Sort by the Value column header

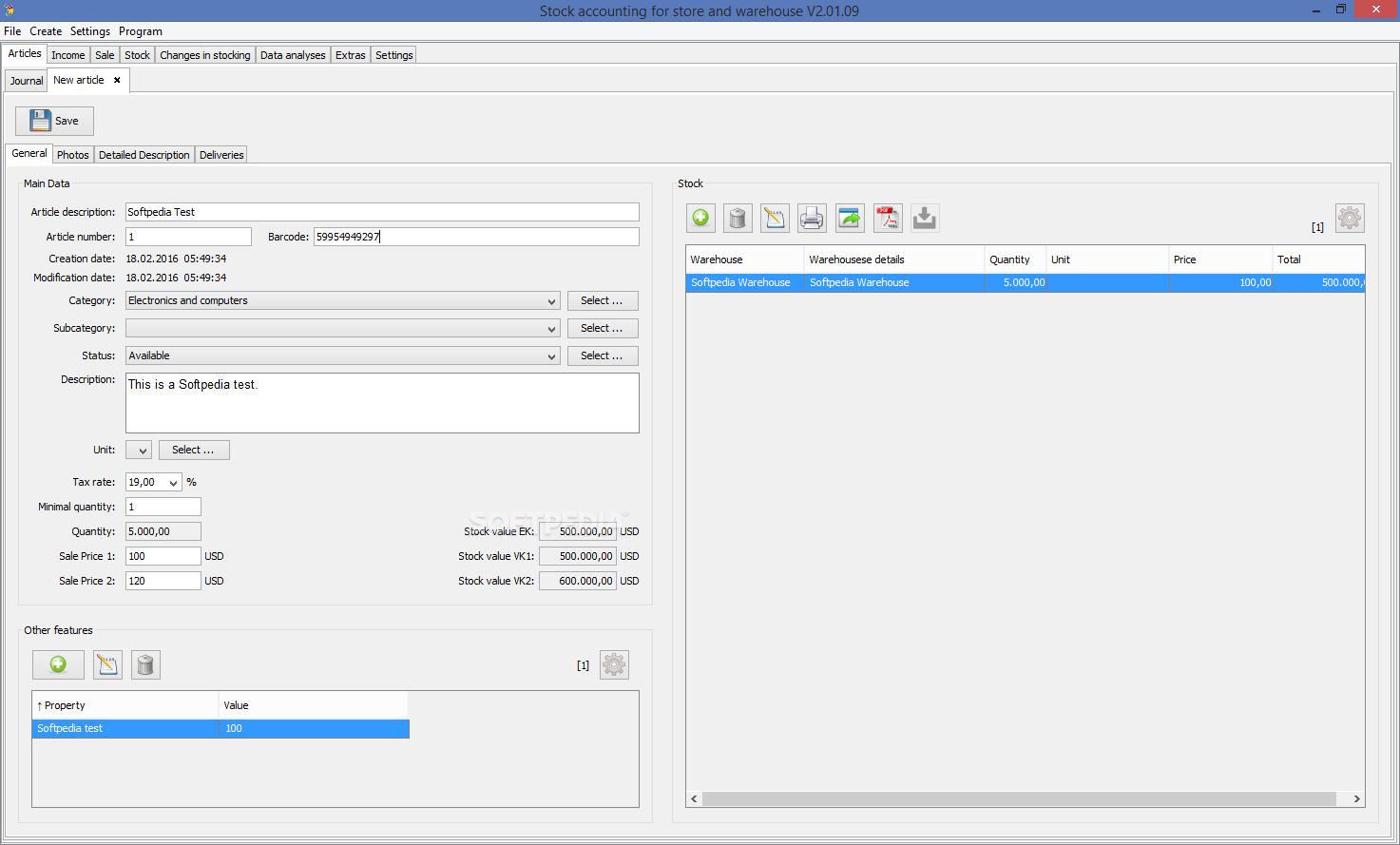[x=314, y=705]
